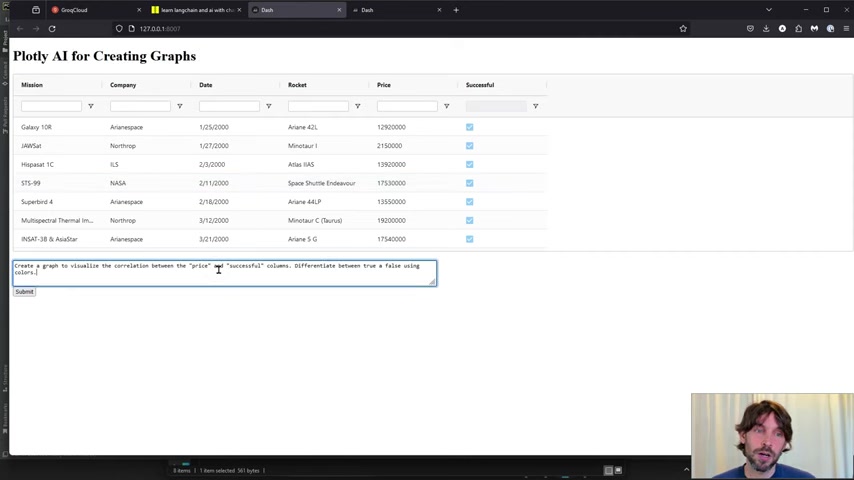Grab the prompt textarea resize handle
The image size is (854, 480).
coord(432,281)
